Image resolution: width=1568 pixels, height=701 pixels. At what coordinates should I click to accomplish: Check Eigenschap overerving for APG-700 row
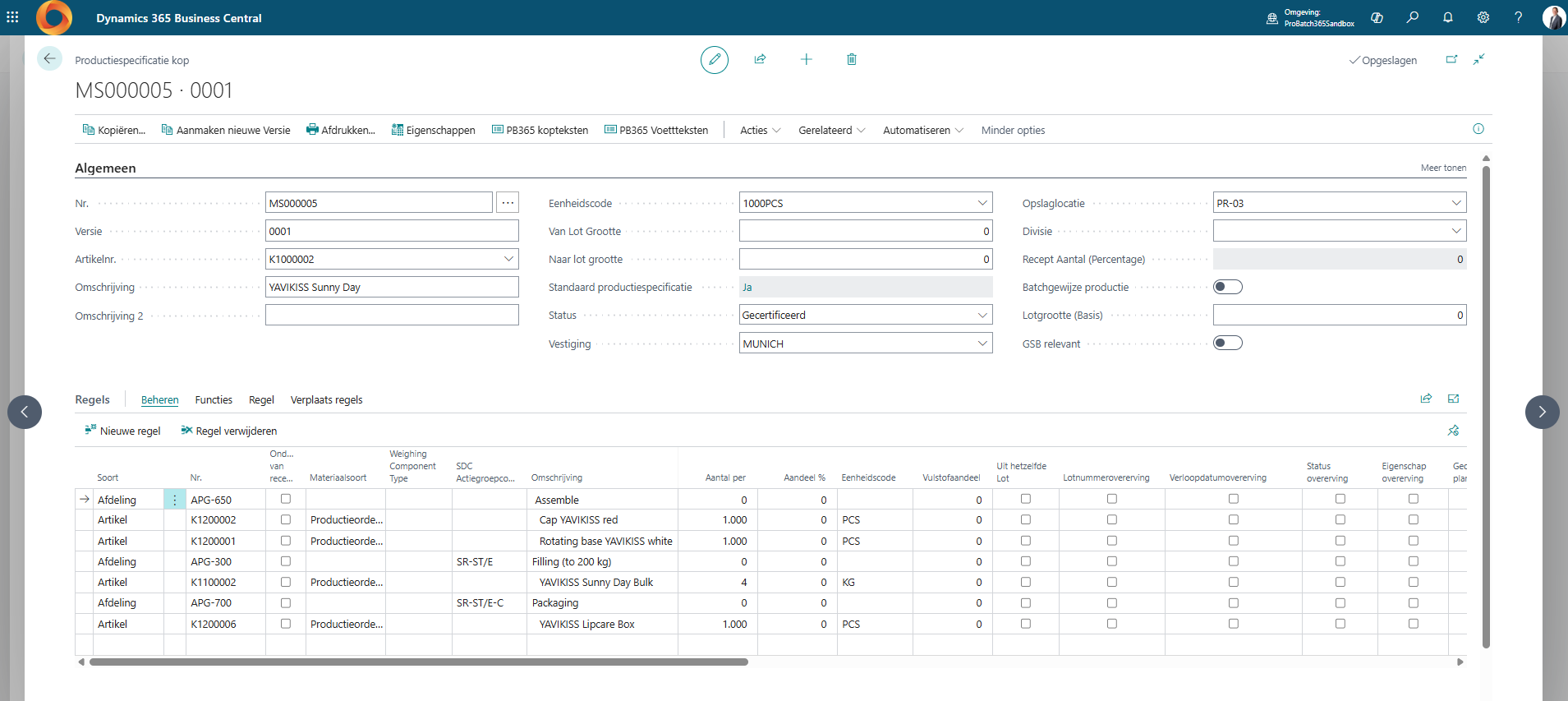point(1414,602)
